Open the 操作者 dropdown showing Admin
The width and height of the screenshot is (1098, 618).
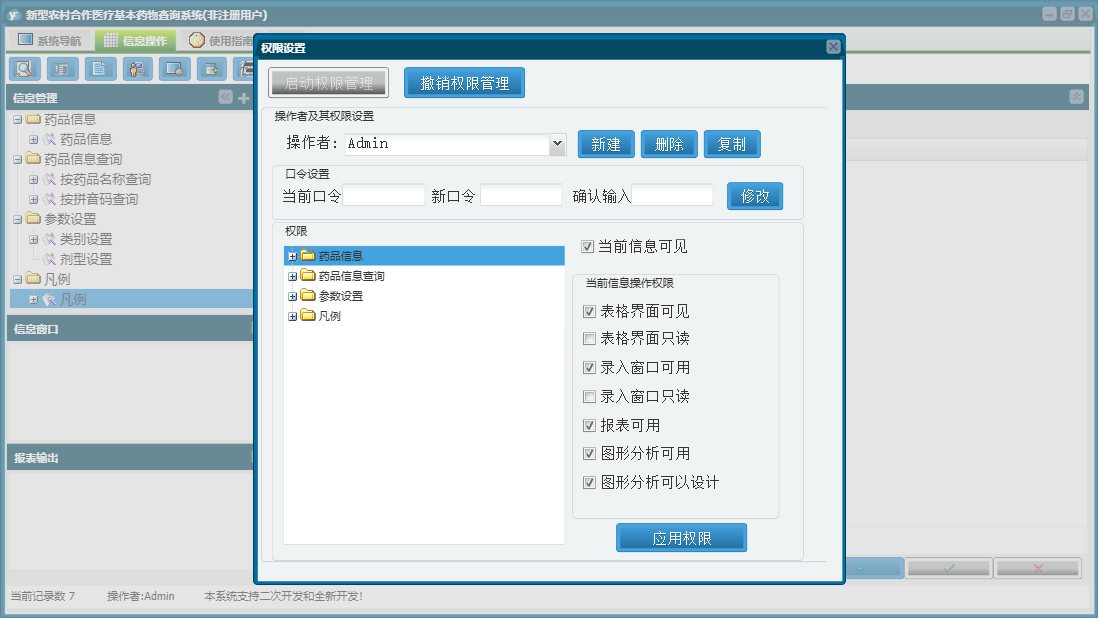[557, 143]
